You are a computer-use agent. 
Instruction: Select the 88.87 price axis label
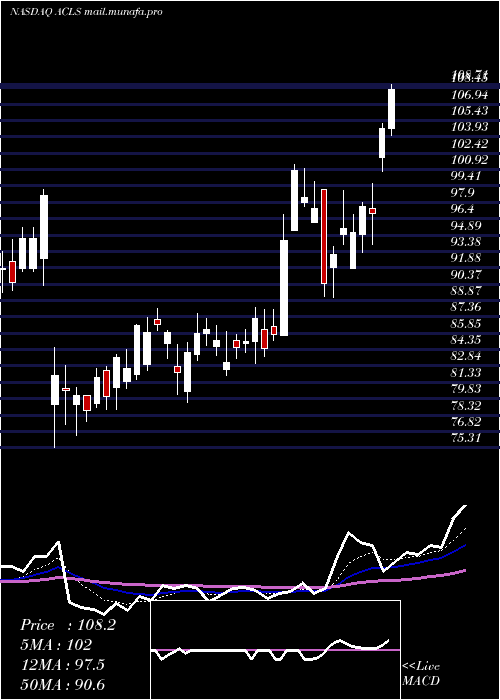tap(466, 291)
